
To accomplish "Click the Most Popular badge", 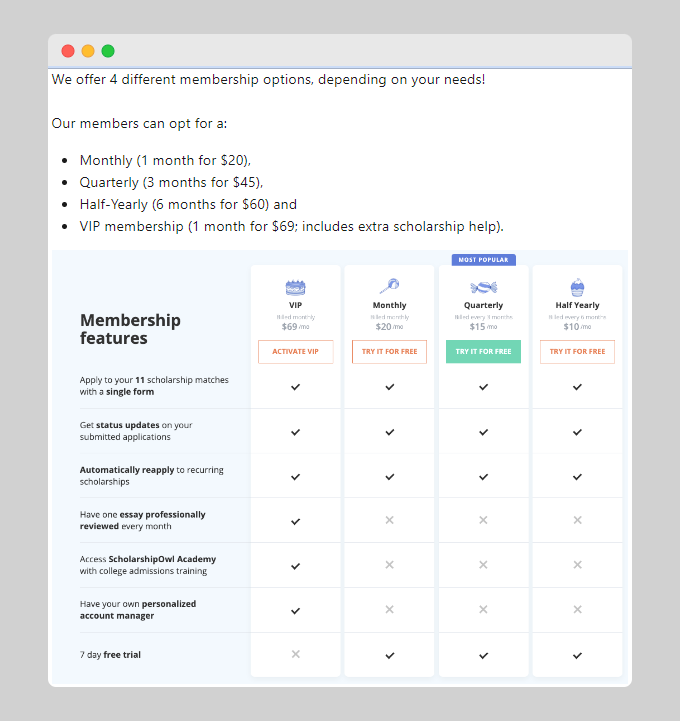I will coord(483,260).
